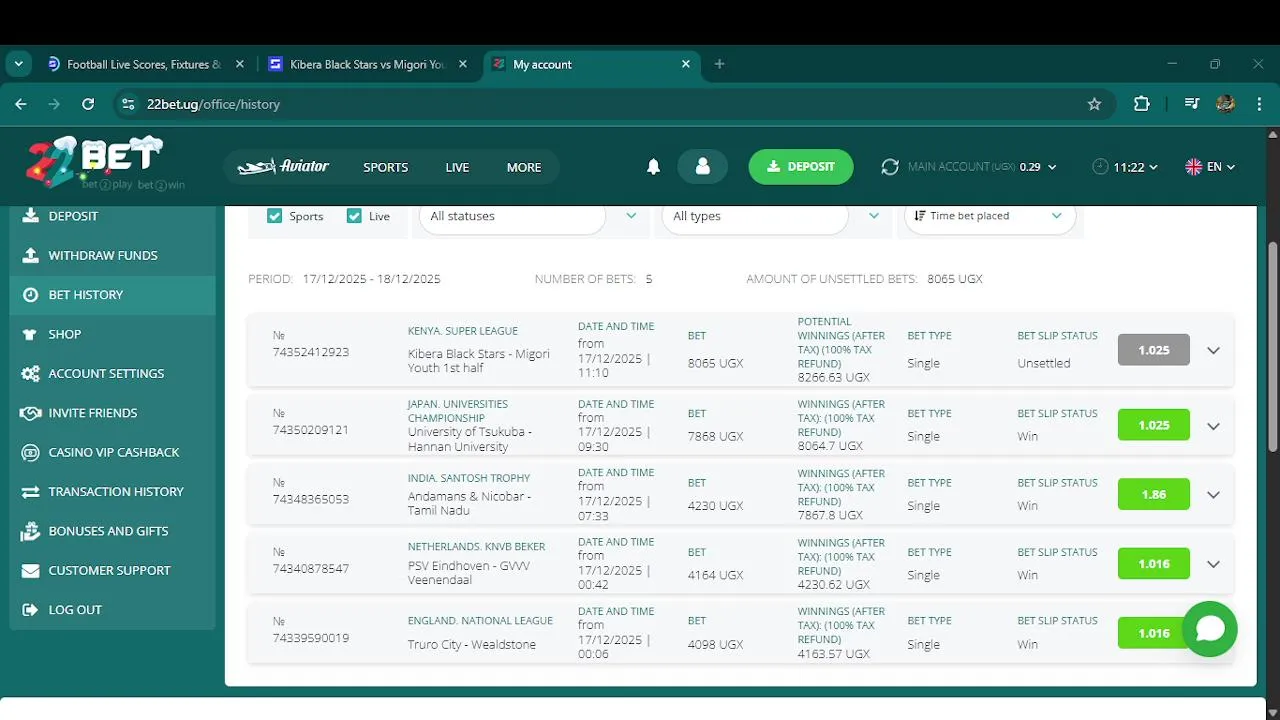Screen dimensions: 1280x720
Task: Open the browser tab search arrow
Action: coord(18,64)
